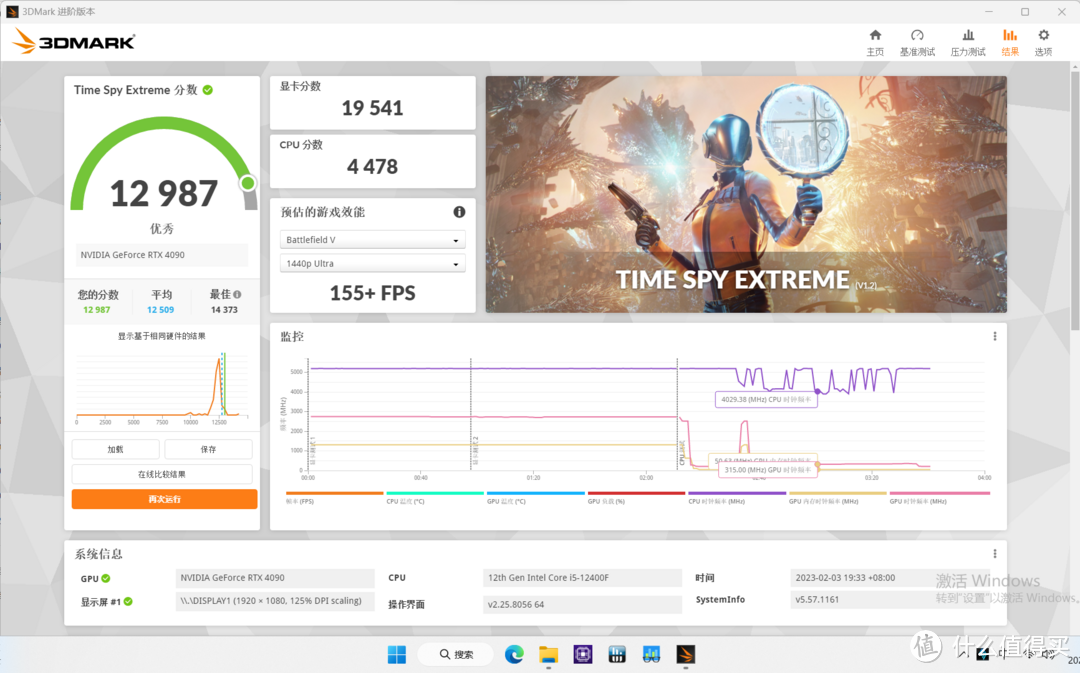
Task: Open the Windows Start menu
Action: [397, 654]
